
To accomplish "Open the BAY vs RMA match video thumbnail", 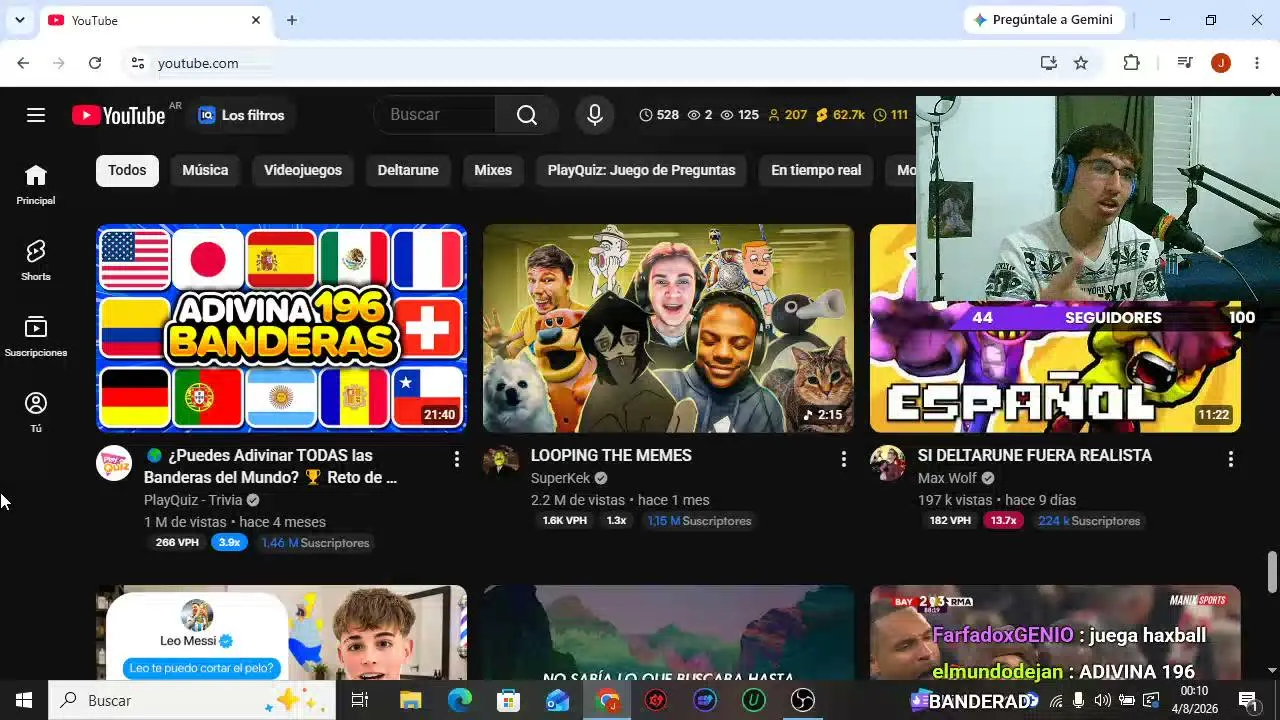I will (x=1055, y=633).
